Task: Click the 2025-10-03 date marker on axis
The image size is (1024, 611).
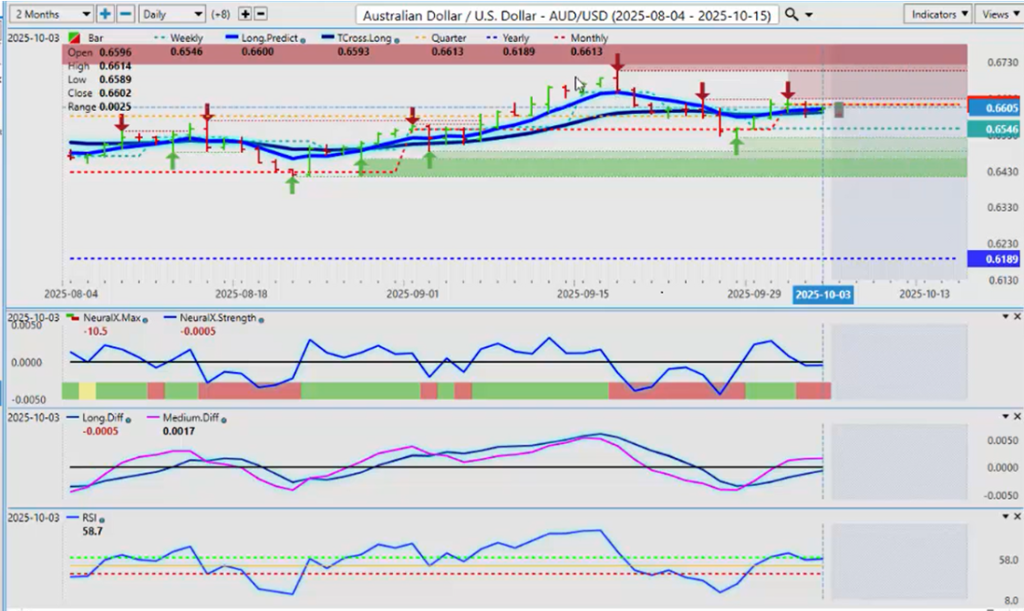Action: (x=822, y=296)
